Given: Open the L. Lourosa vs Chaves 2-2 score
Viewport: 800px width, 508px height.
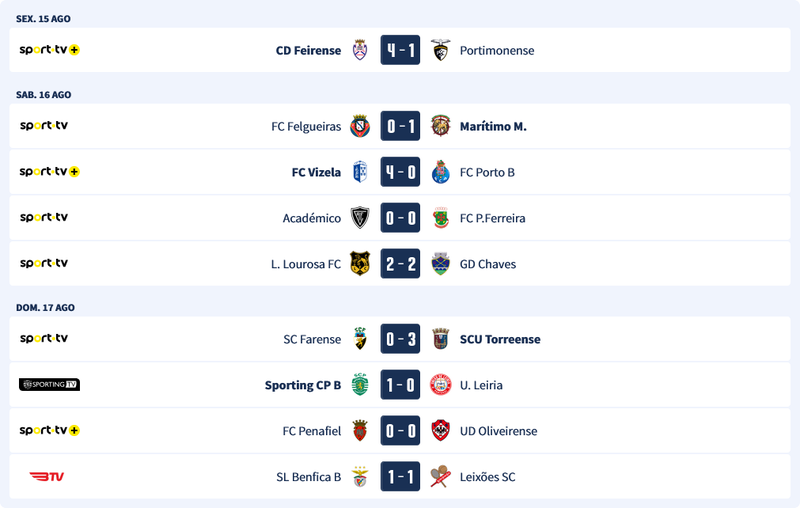Looking at the screenshot, I should tap(400, 264).
